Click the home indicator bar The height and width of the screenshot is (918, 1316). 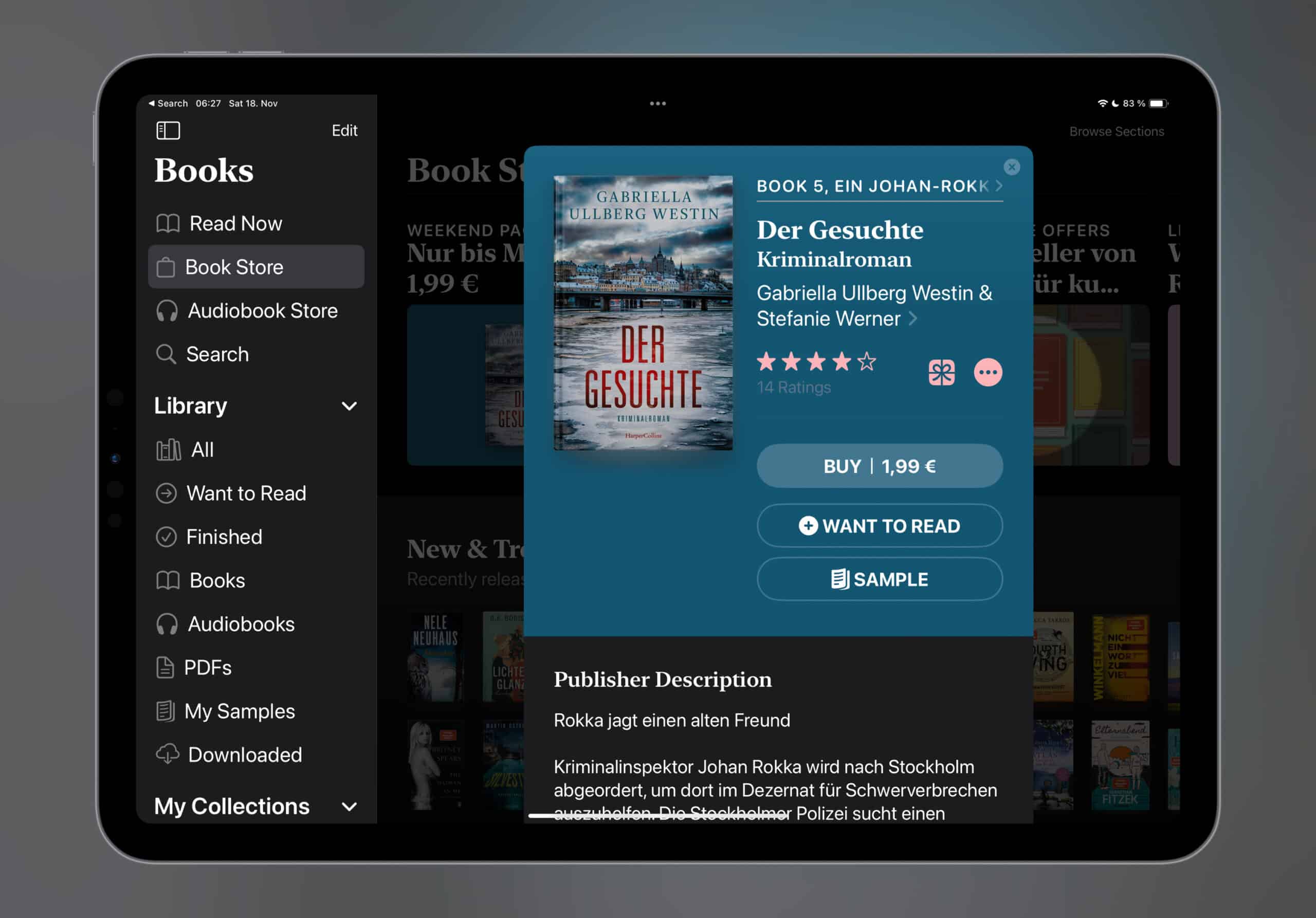(659, 815)
